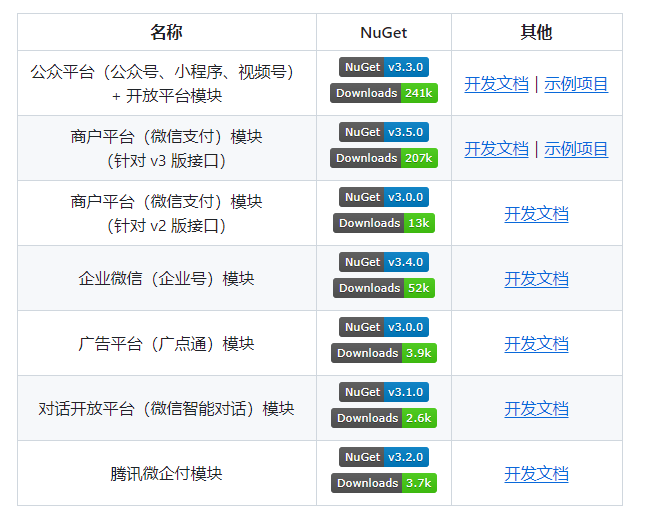Open 开发文档 link for 企业微信 row

(536, 279)
